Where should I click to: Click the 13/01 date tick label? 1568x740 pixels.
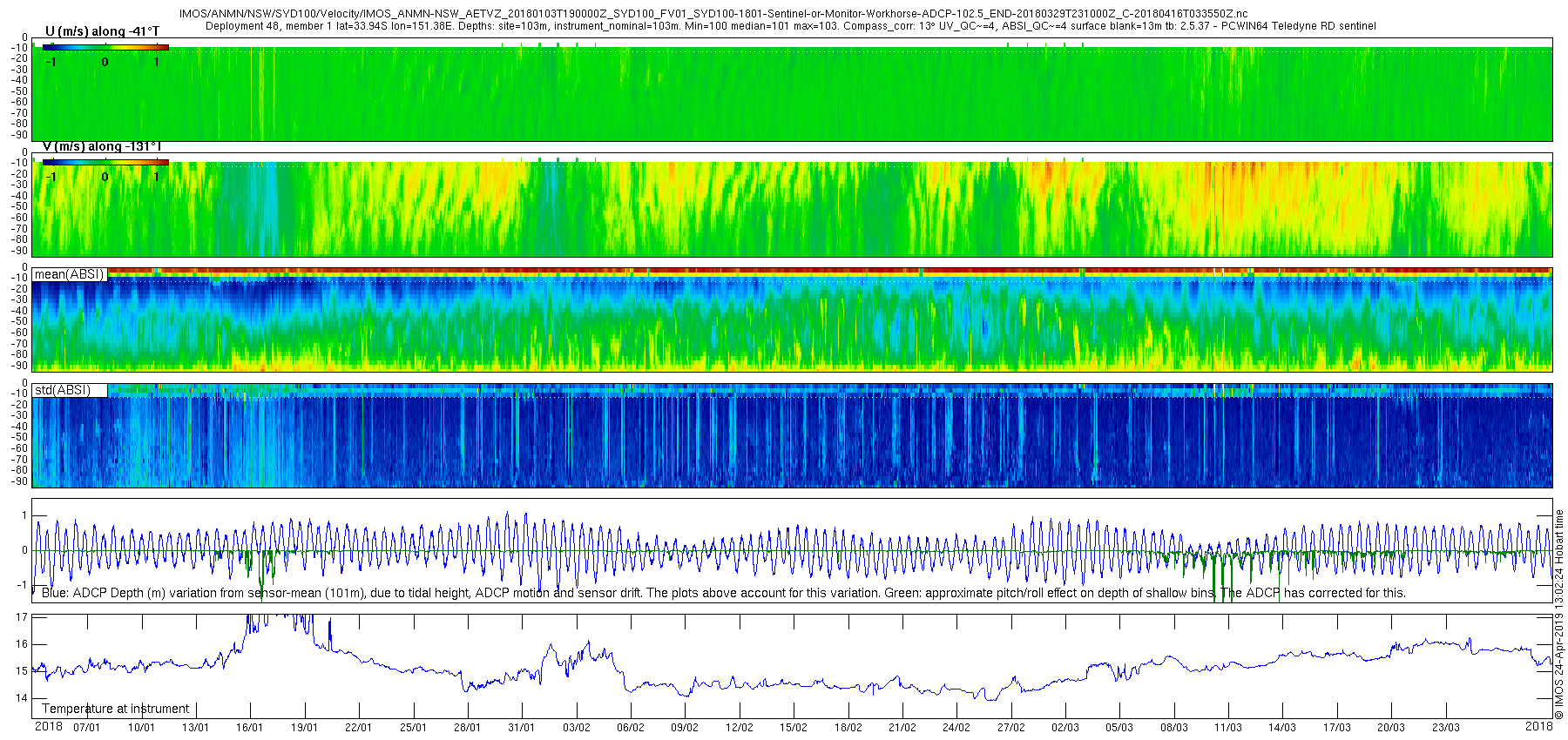pyautogui.click(x=195, y=728)
